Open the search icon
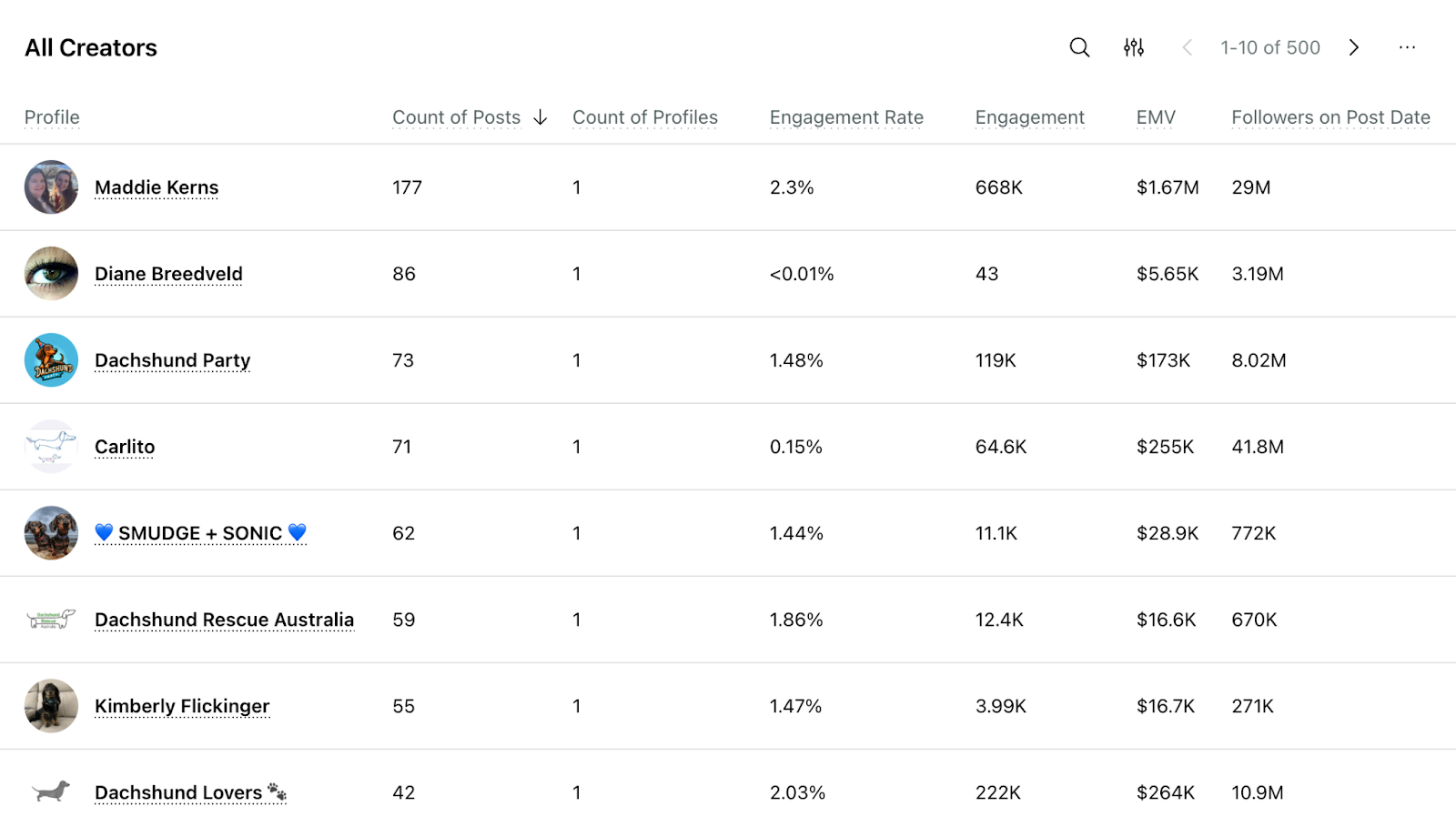This screenshot has height=827, width=1456. point(1079,47)
